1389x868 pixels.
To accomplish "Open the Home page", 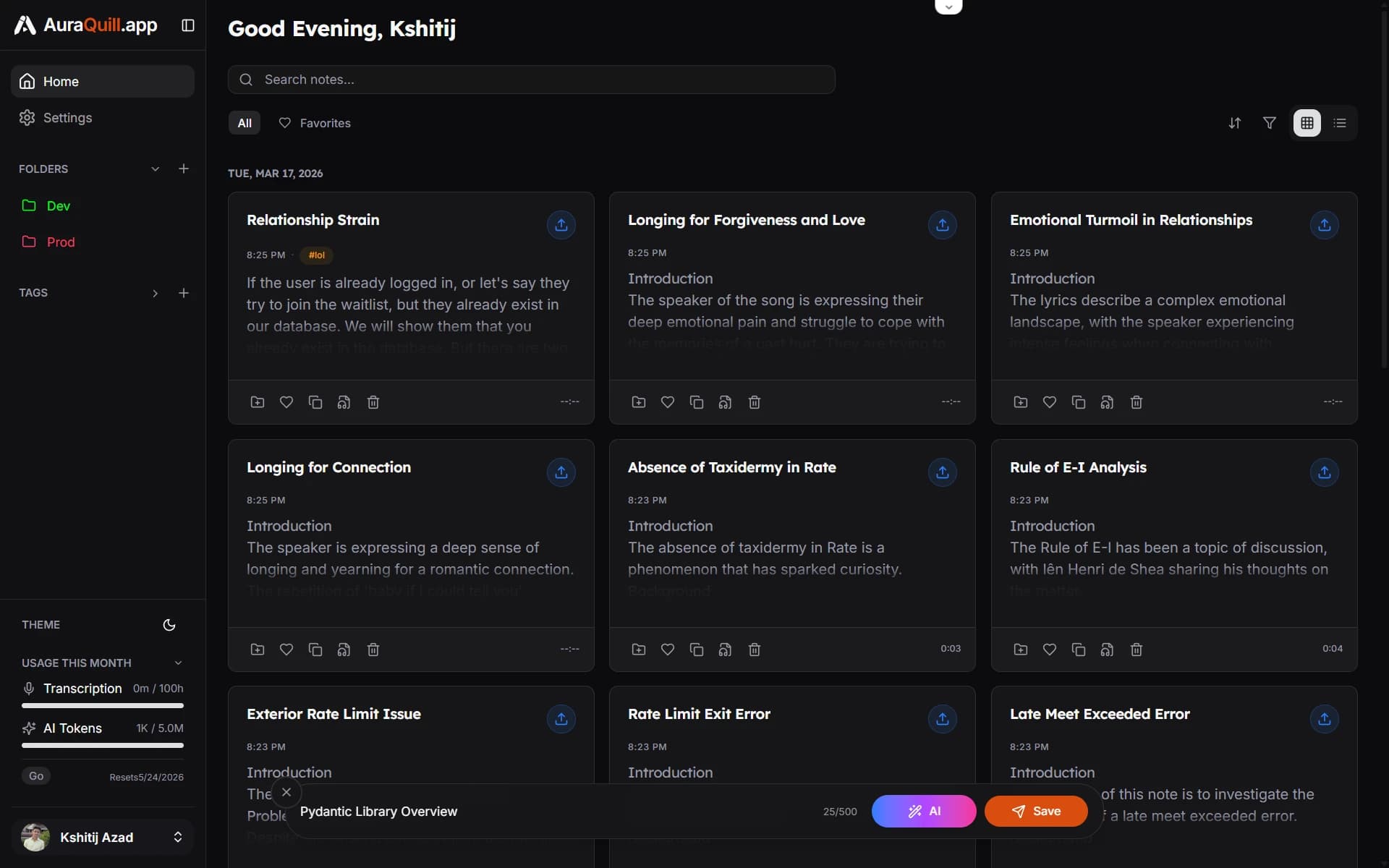I will click(x=103, y=82).
